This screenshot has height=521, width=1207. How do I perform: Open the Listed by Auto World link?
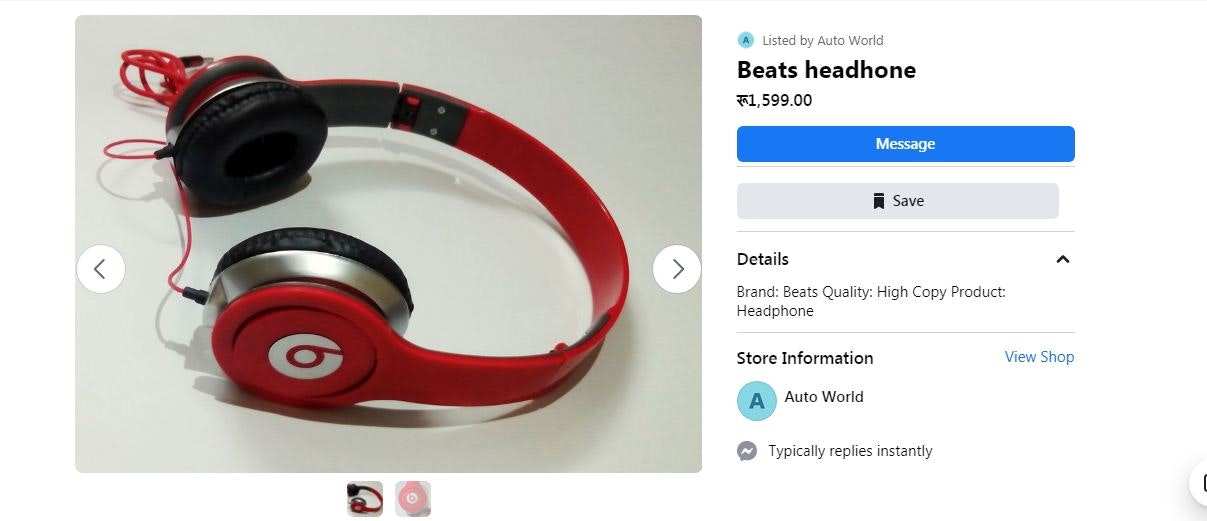[823, 40]
